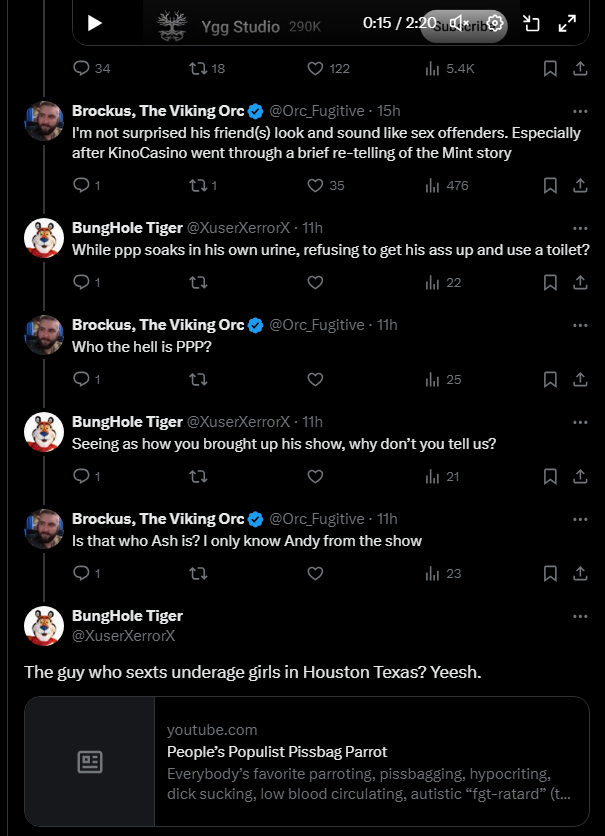This screenshot has height=836, width=605.
Task: Reply to the "Is that who Ash is?" post
Action: [x=82, y=574]
